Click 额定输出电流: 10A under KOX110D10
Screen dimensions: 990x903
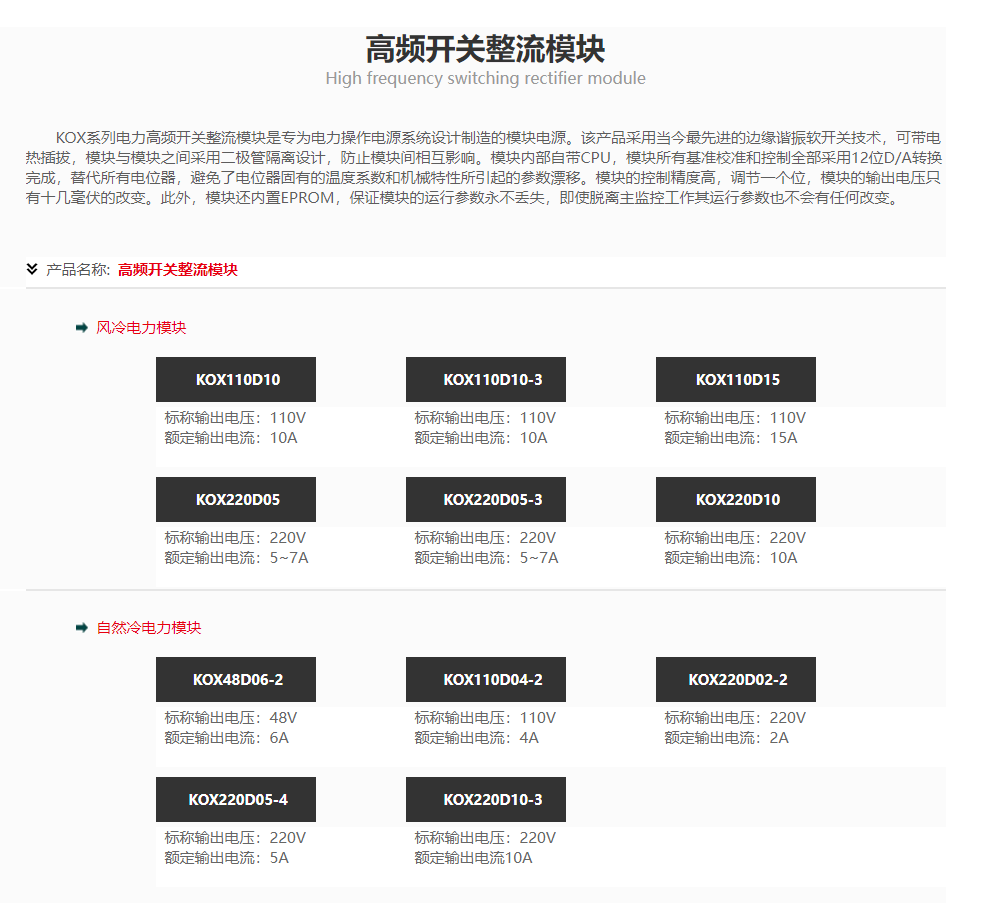coord(231,438)
